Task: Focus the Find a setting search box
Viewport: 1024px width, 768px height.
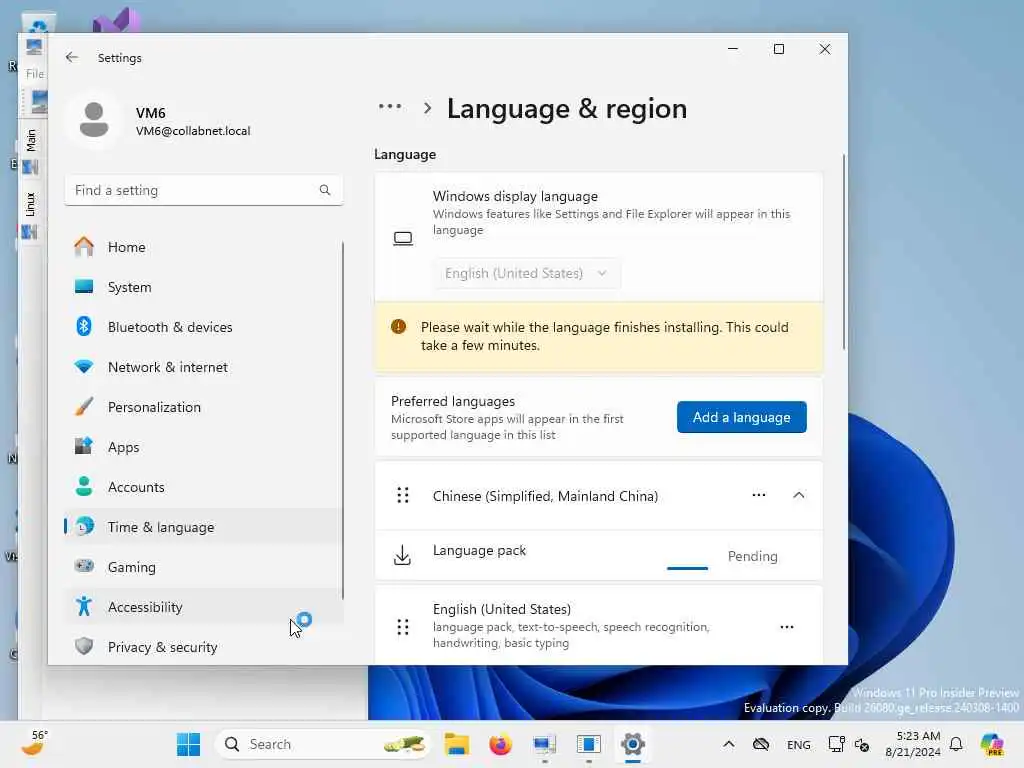Action: (204, 190)
